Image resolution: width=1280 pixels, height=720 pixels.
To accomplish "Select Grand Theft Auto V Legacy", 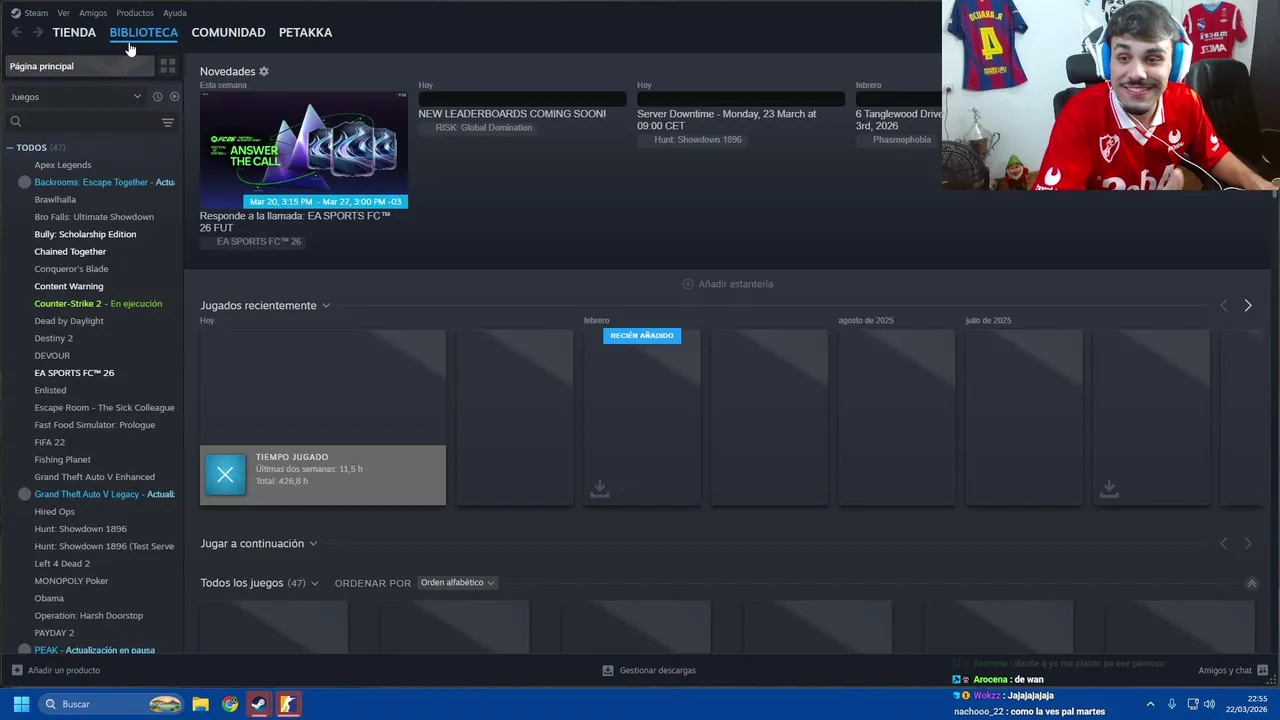I will coord(104,494).
